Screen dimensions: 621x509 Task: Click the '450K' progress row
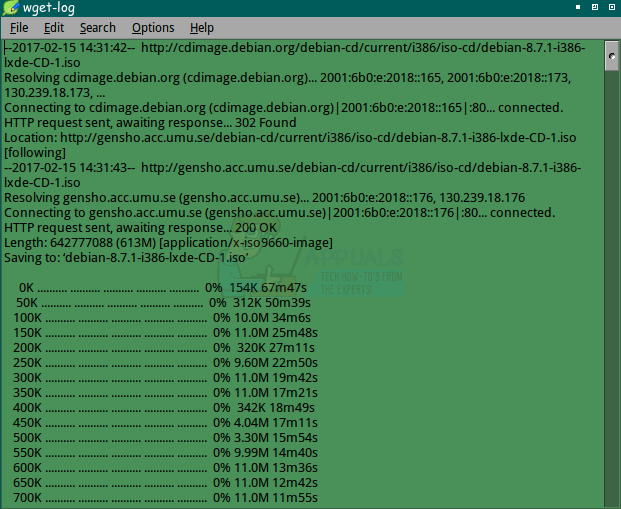pos(165,423)
